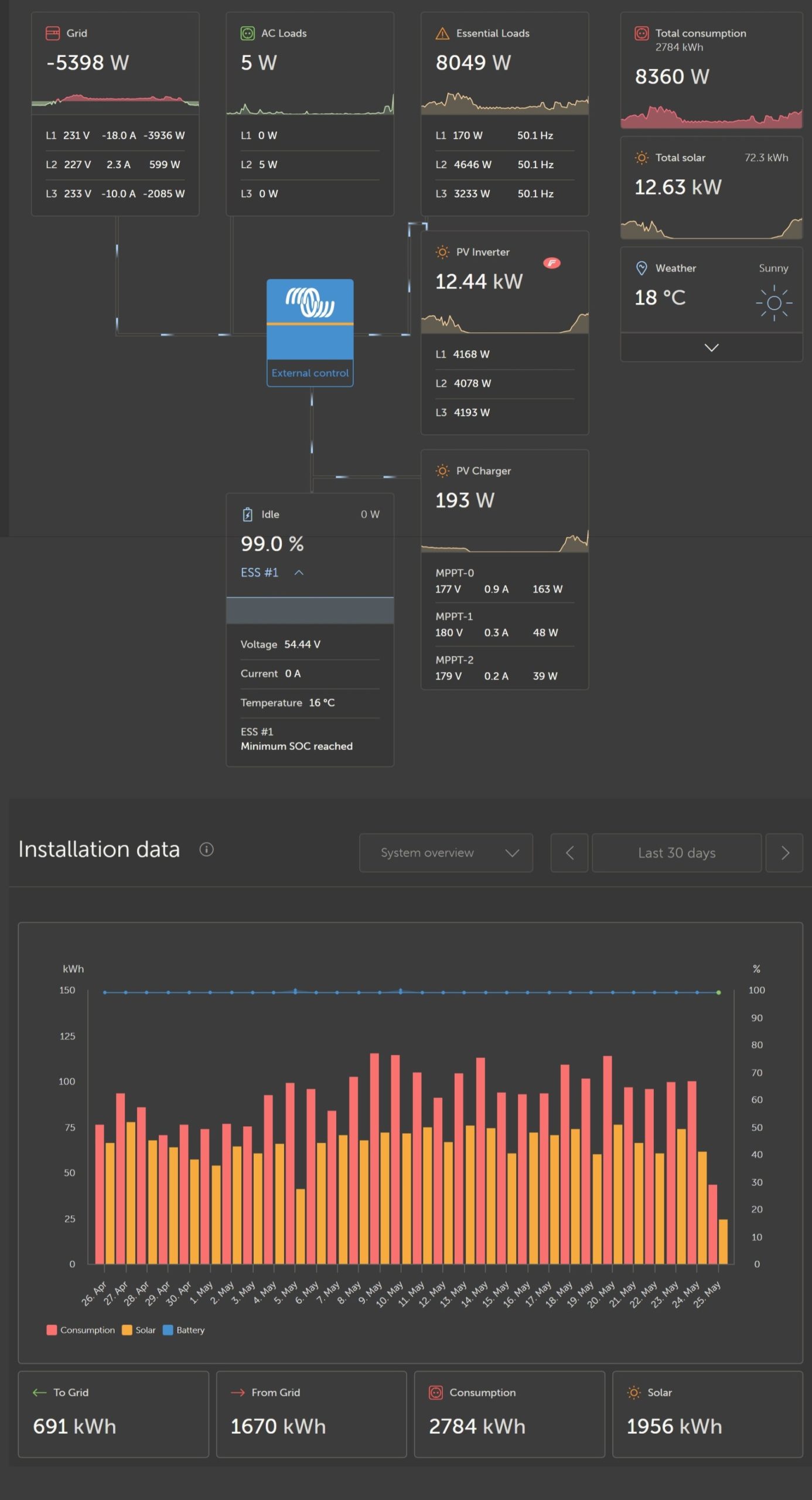Click the Minimum SOC reached status text

[296, 746]
